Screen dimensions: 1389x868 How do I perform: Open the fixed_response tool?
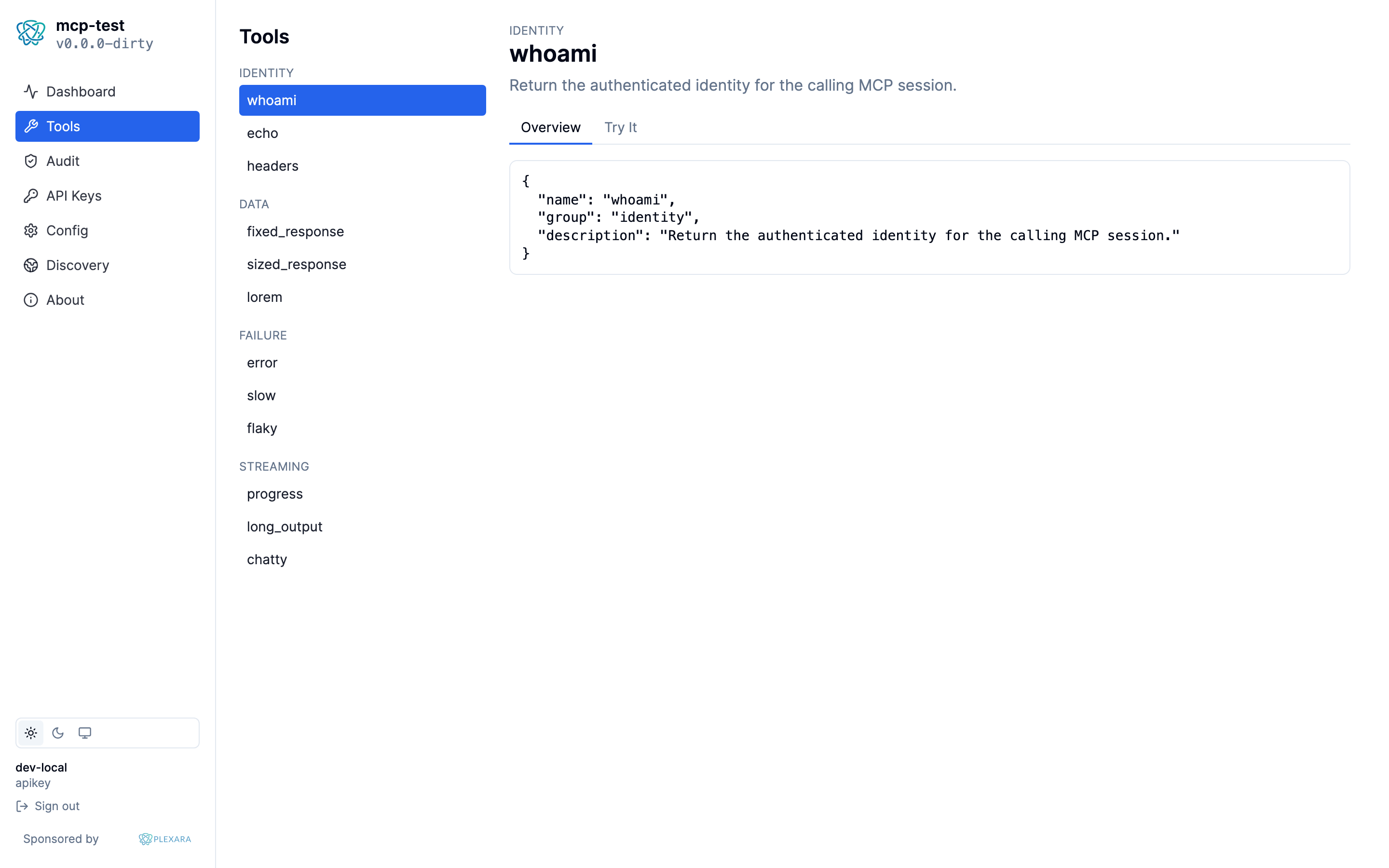[295, 231]
